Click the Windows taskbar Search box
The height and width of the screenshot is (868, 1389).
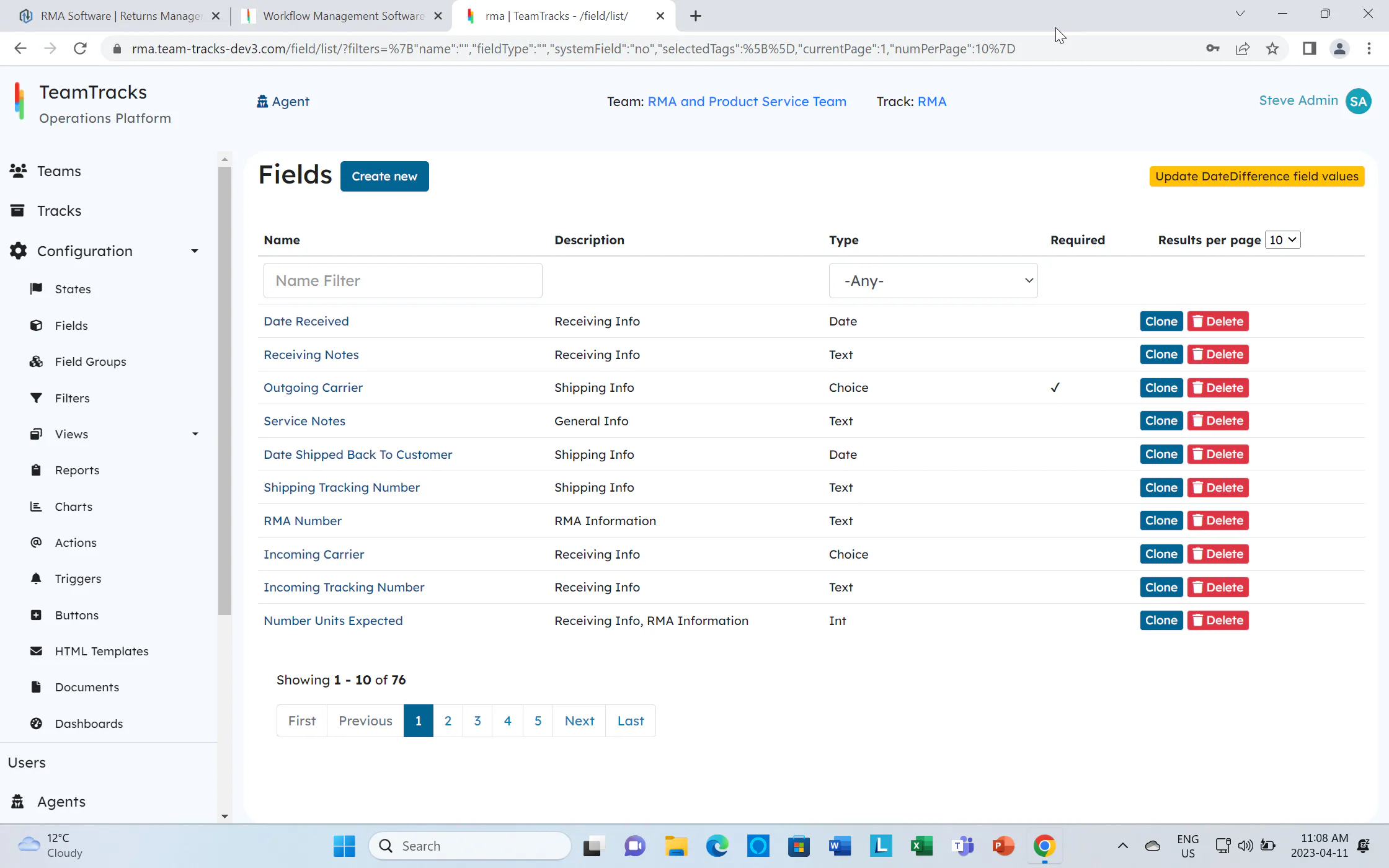[x=470, y=846]
